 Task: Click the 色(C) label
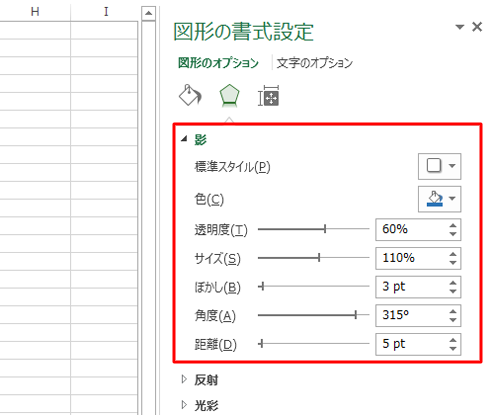pos(209,199)
